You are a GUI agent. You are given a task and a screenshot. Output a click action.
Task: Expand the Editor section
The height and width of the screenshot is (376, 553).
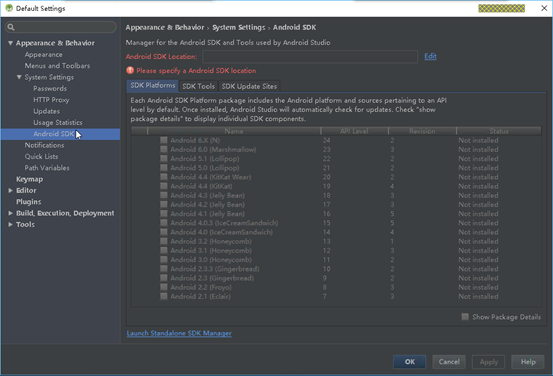point(10,190)
